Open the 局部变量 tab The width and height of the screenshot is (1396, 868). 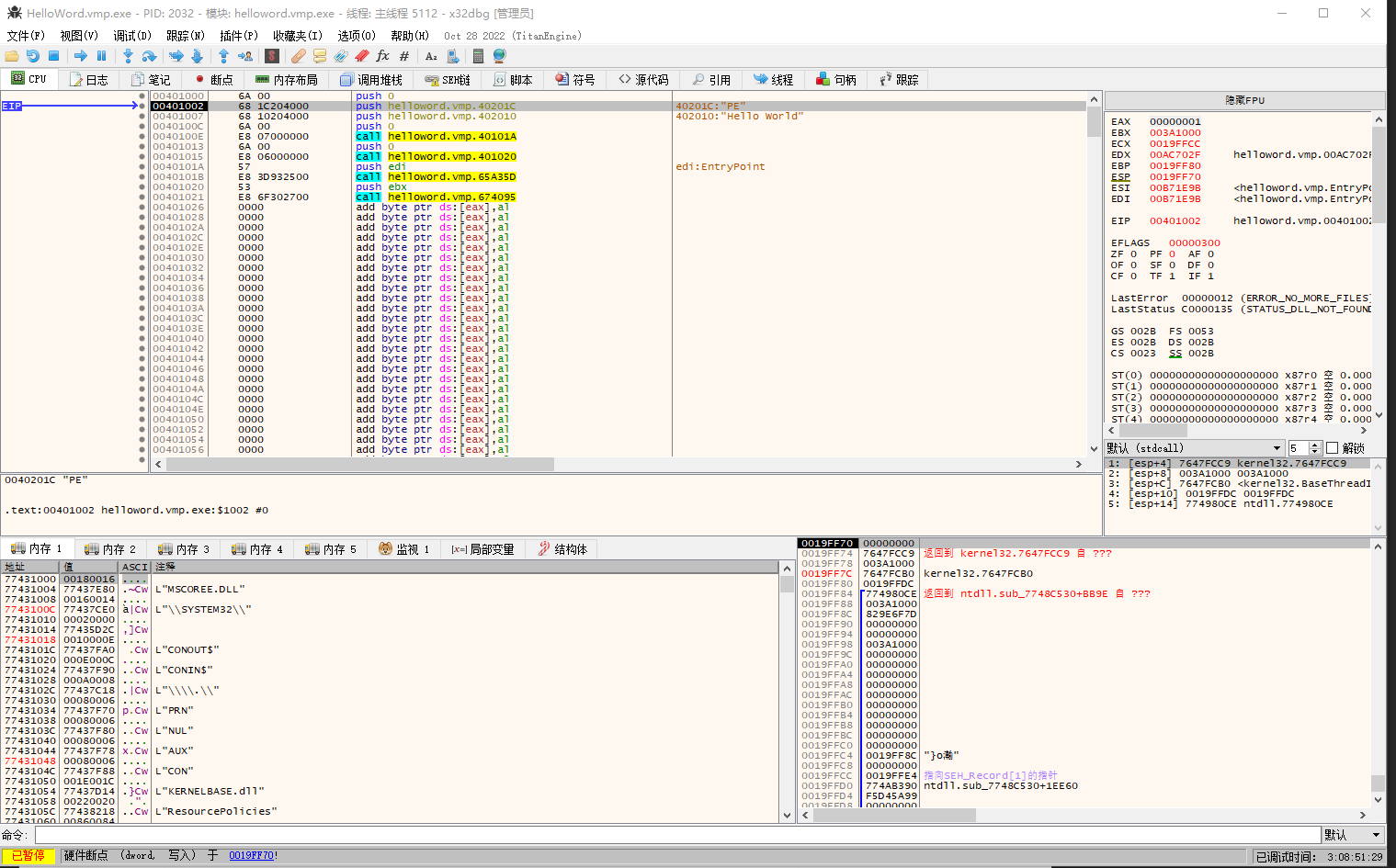pos(483,549)
